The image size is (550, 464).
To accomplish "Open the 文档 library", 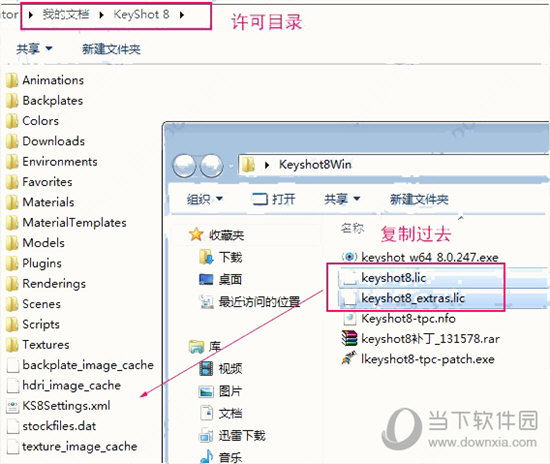I will (221, 413).
